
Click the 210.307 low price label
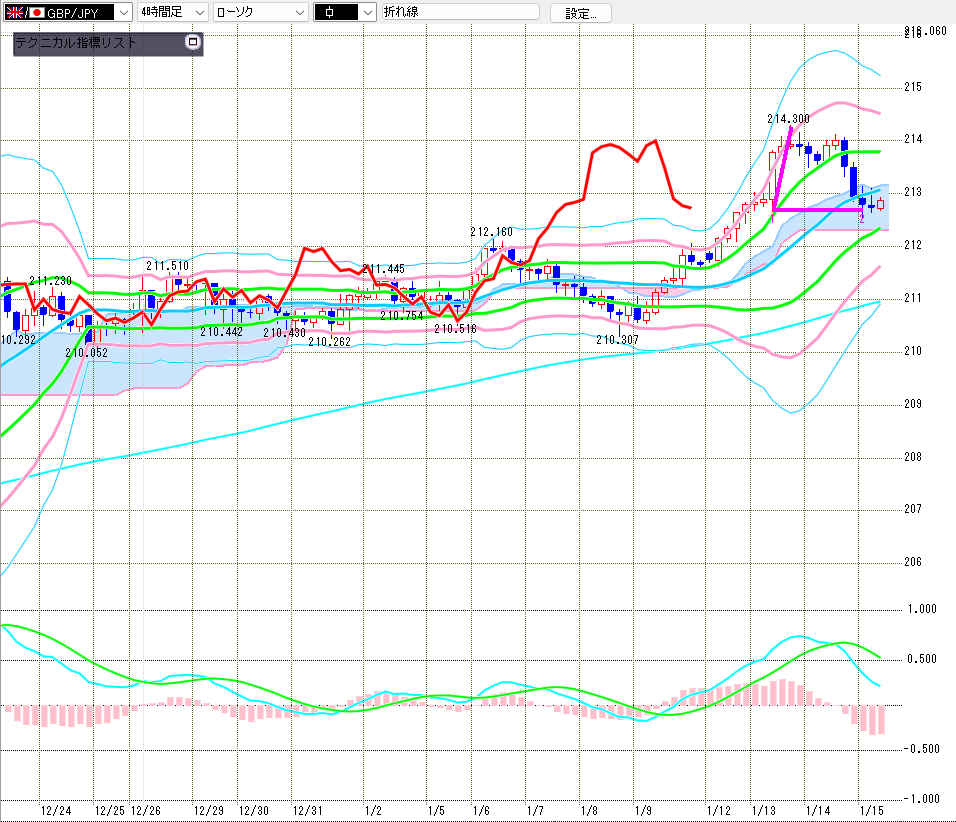click(617, 340)
